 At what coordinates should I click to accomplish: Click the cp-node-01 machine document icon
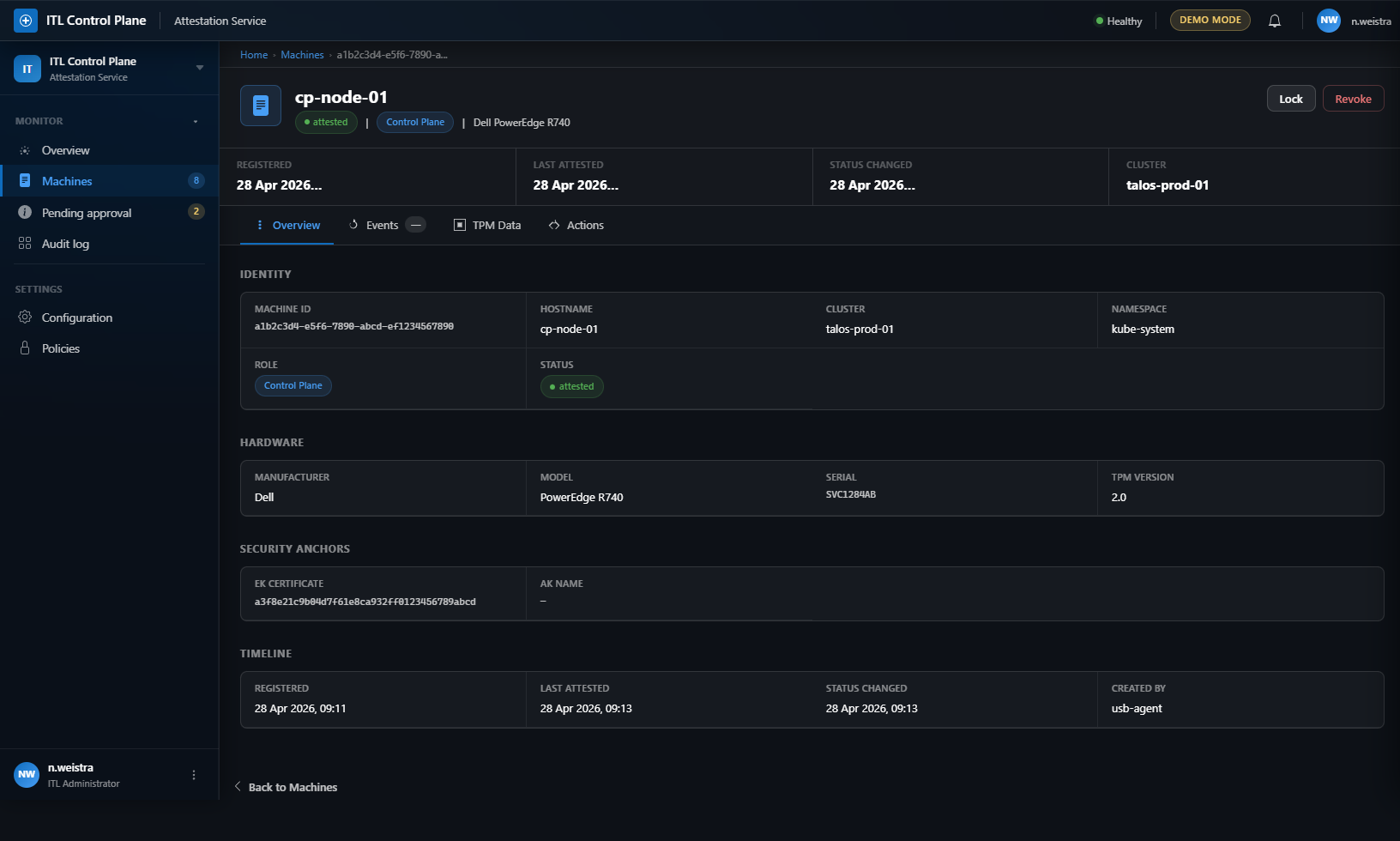261,106
